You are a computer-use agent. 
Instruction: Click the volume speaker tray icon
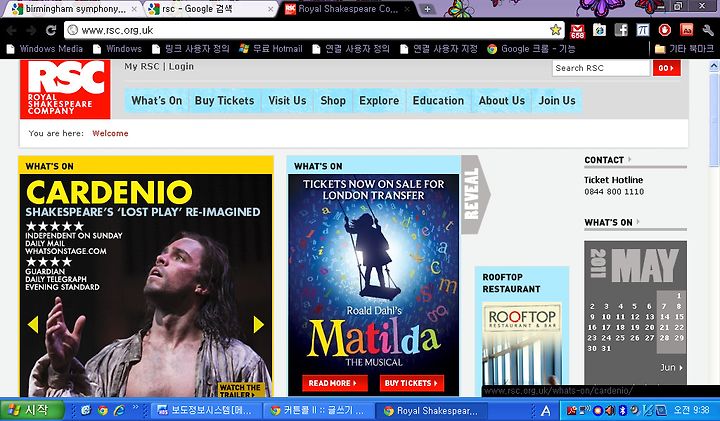[x=610, y=410]
